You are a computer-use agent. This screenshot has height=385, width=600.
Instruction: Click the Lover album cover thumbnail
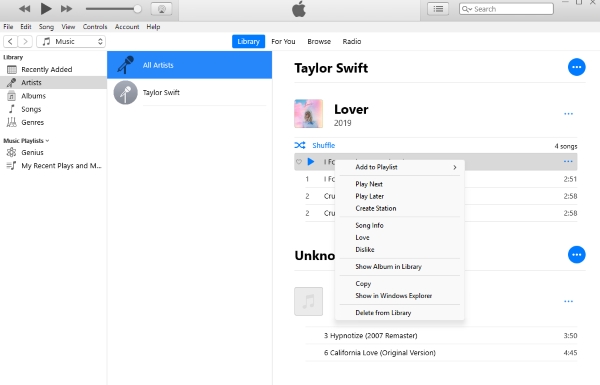click(308, 114)
